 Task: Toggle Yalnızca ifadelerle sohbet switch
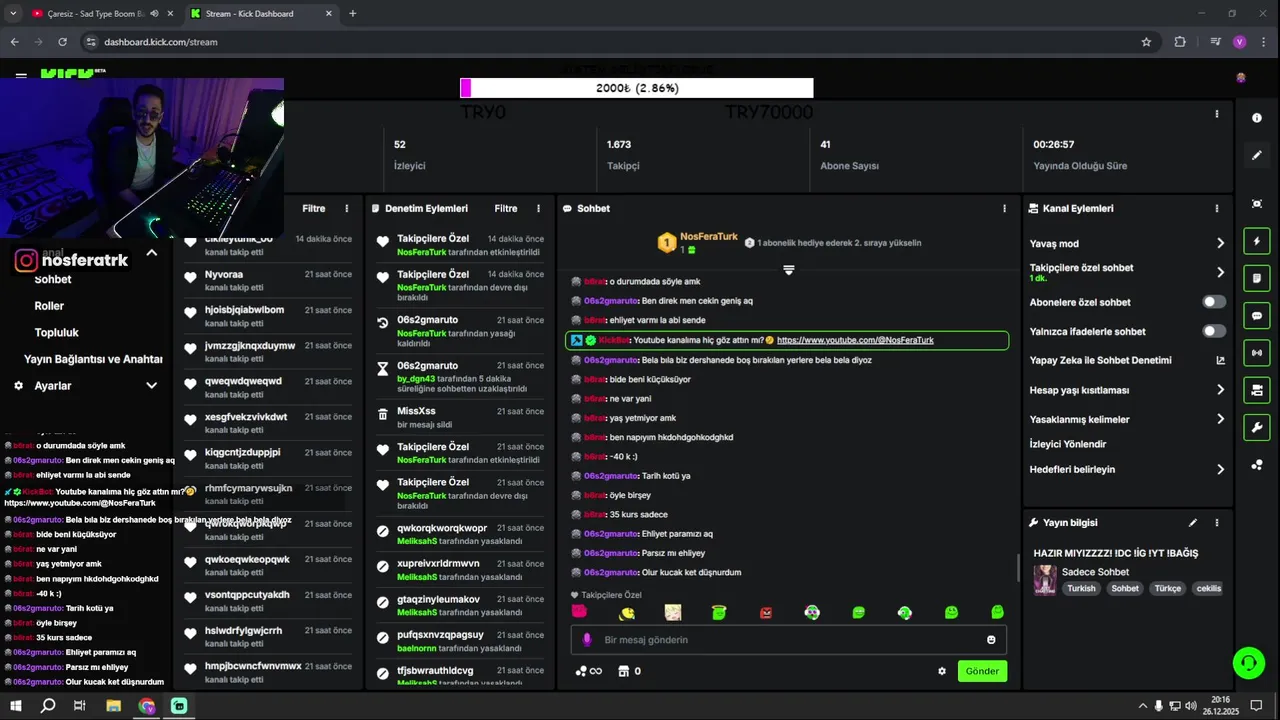(1214, 331)
